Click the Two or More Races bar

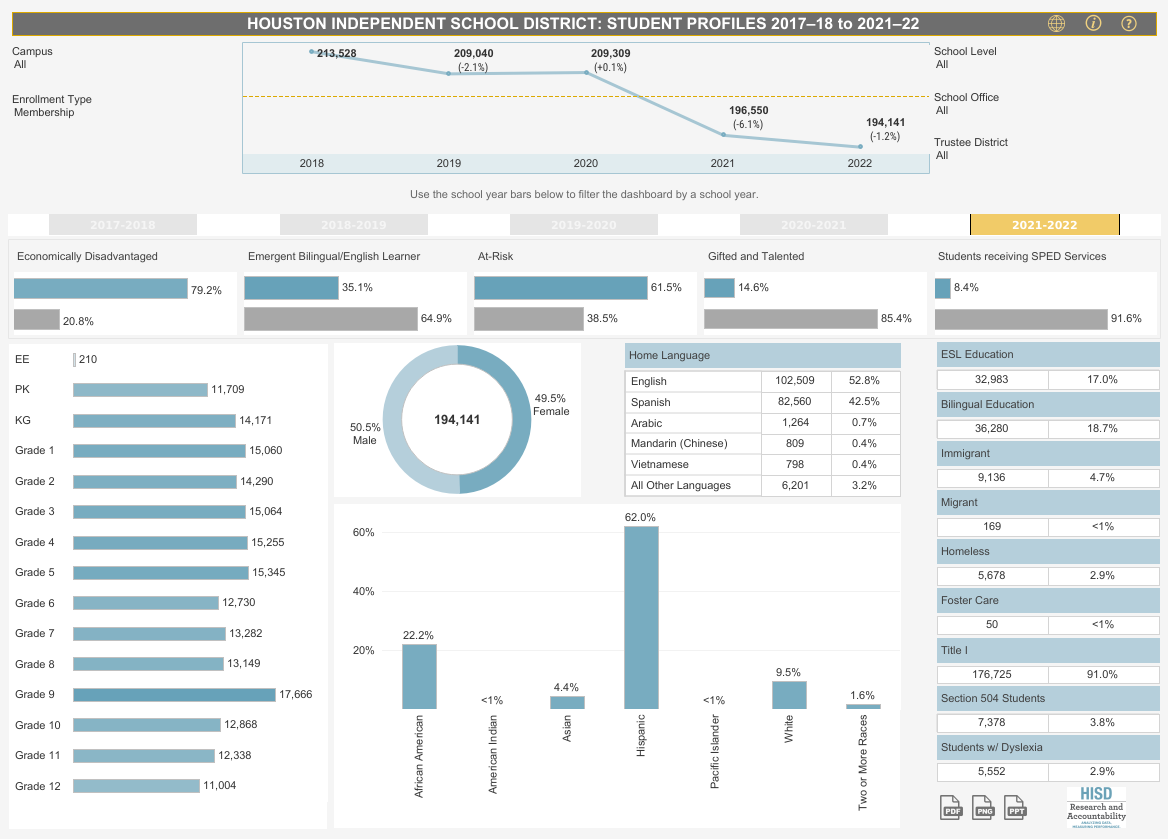[x=863, y=706]
